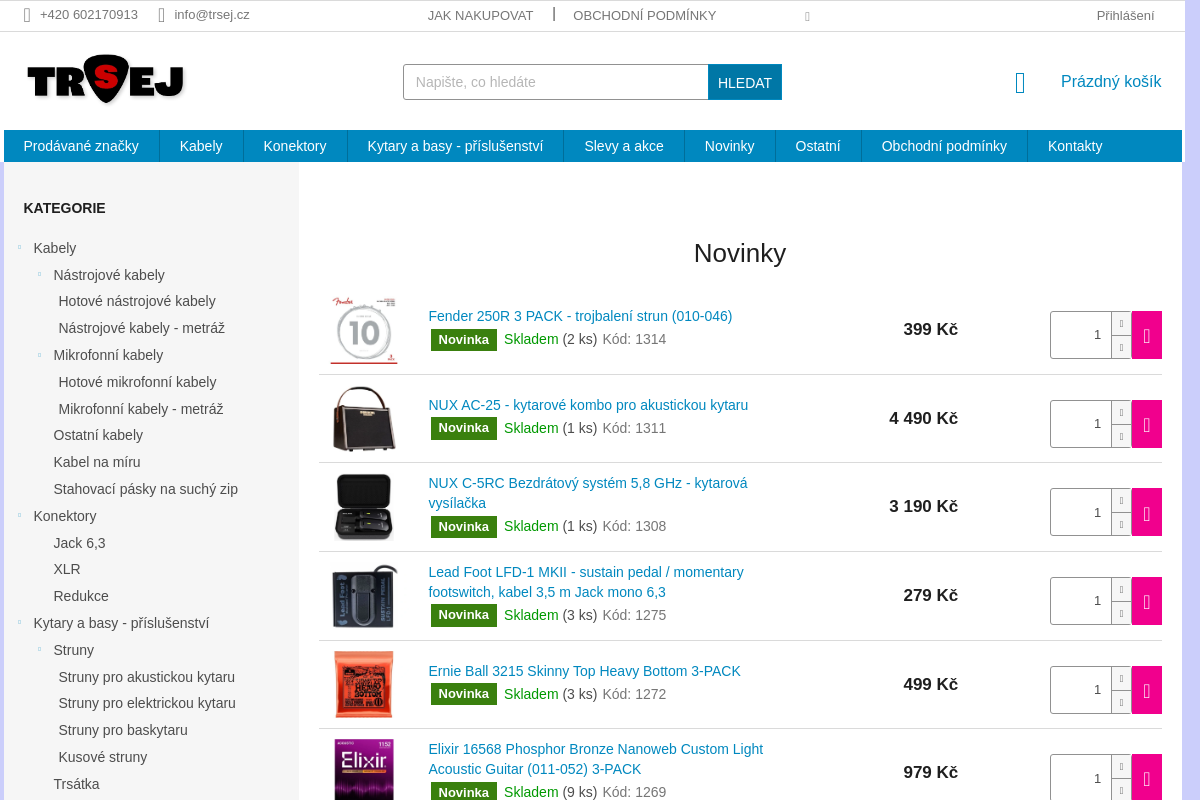Open Přihlášení login link

click(1125, 15)
